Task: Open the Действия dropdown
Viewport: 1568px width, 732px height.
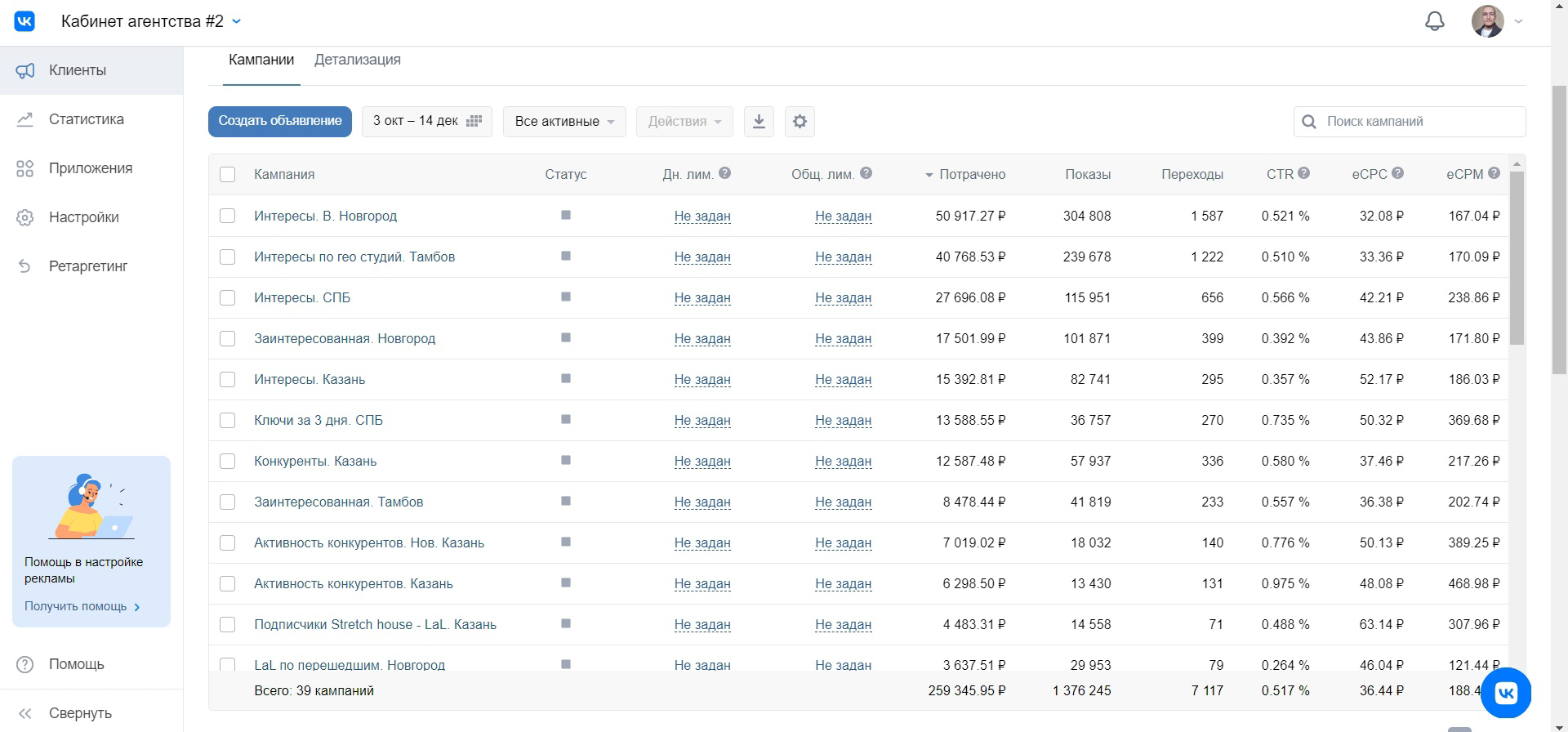Action: point(684,121)
